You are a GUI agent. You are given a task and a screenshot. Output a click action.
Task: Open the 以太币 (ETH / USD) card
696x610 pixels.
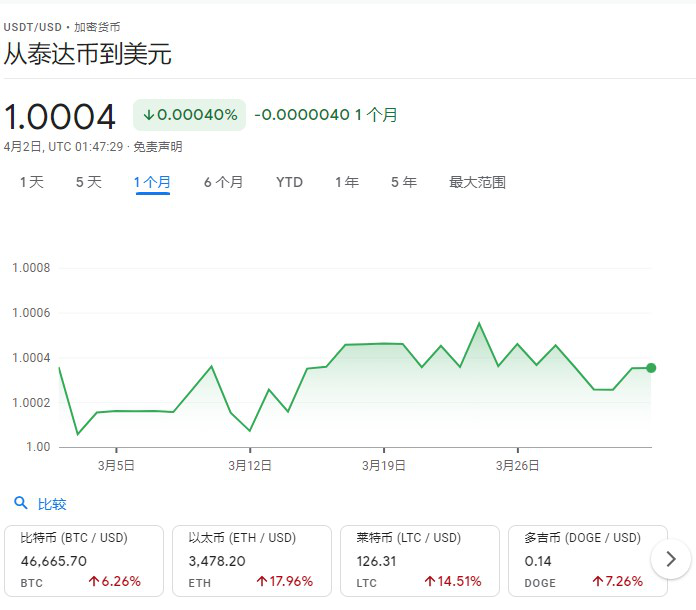252,559
